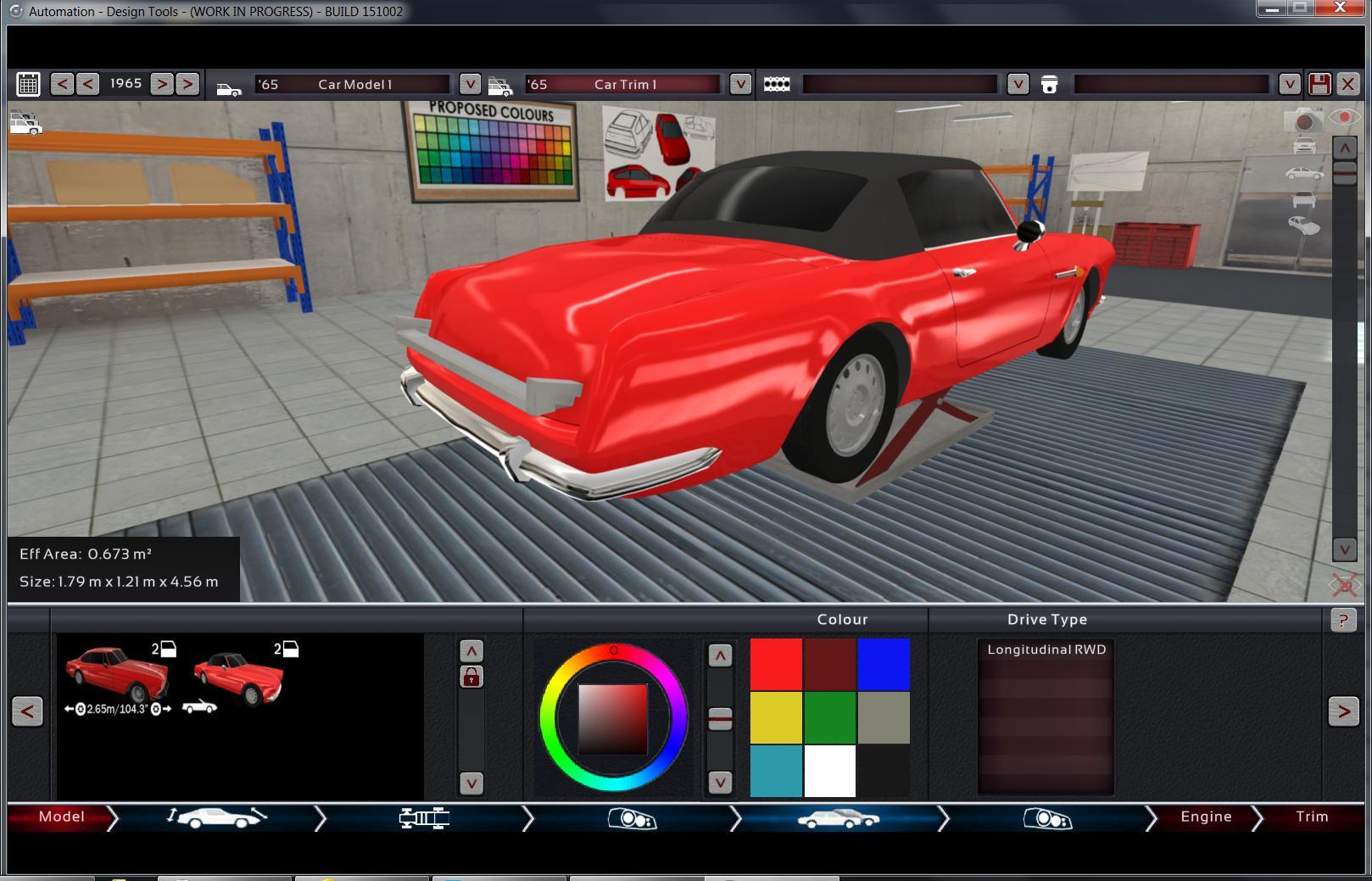The width and height of the screenshot is (1372, 881).
Task: Toggle the crossed-out eye icon at bottom right
Action: 1344,585
